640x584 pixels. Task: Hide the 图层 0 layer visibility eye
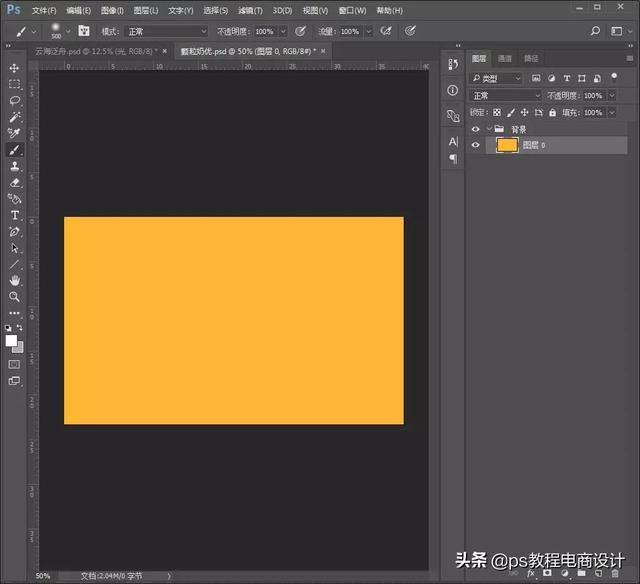pyautogui.click(x=476, y=145)
